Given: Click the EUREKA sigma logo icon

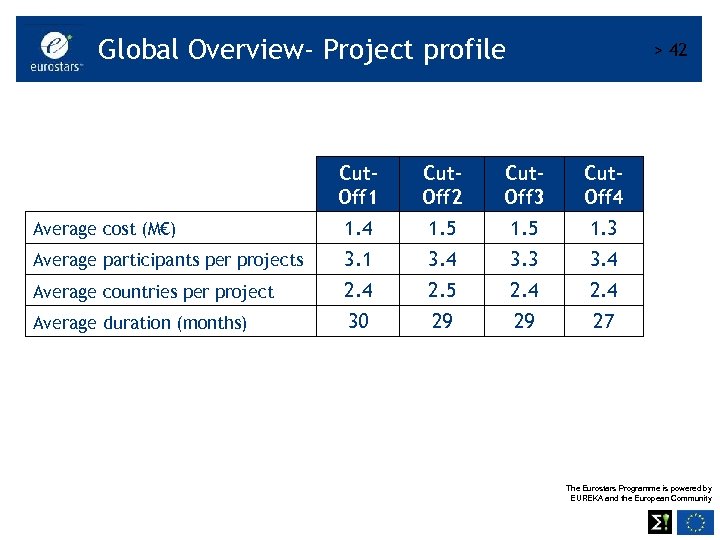Looking at the screenshot, I should coord(659,522).
